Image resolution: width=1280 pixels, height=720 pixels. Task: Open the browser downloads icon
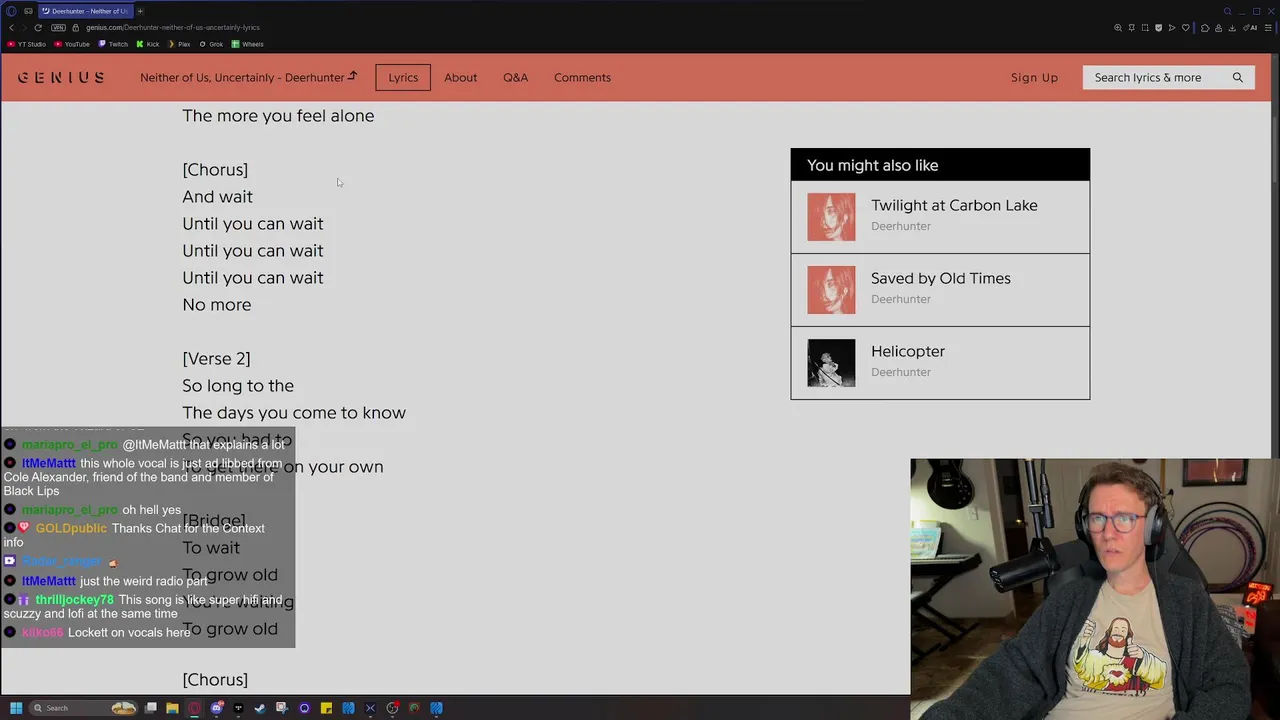point(1232,28)
